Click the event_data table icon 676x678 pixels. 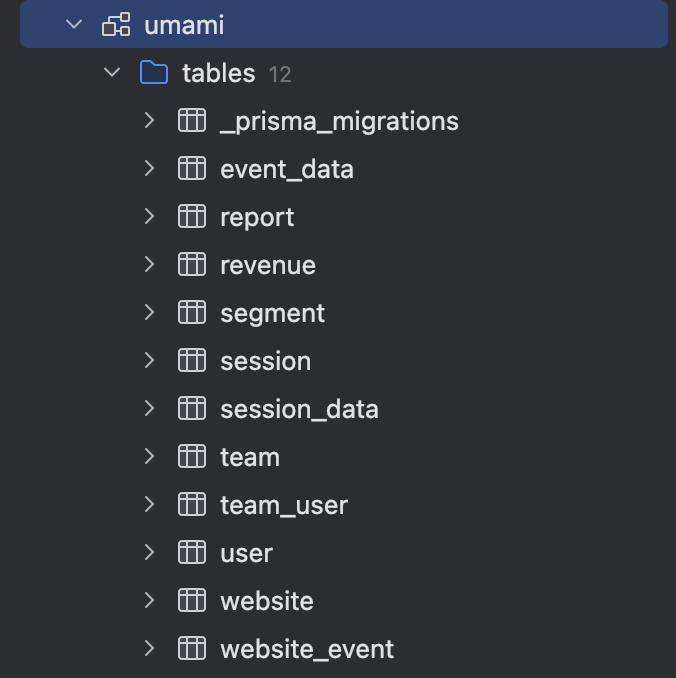point(191,169)
